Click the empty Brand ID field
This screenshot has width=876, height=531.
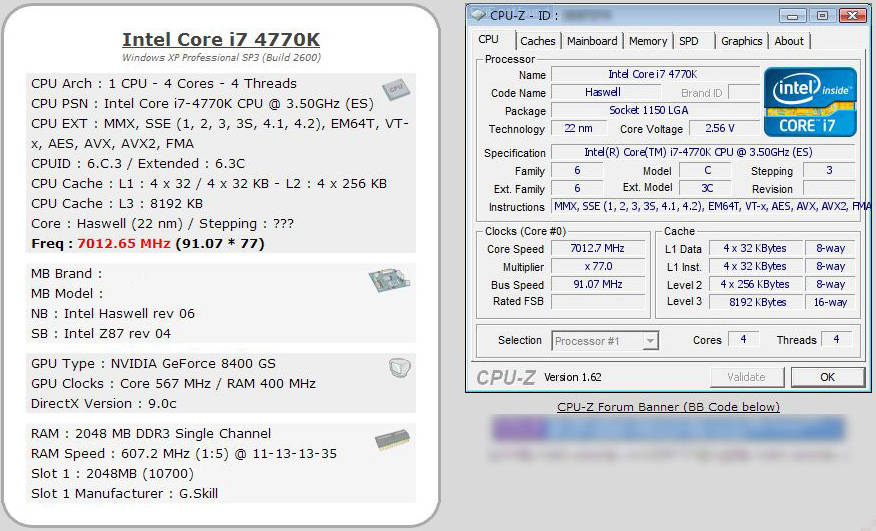click(x=743, y=92)
